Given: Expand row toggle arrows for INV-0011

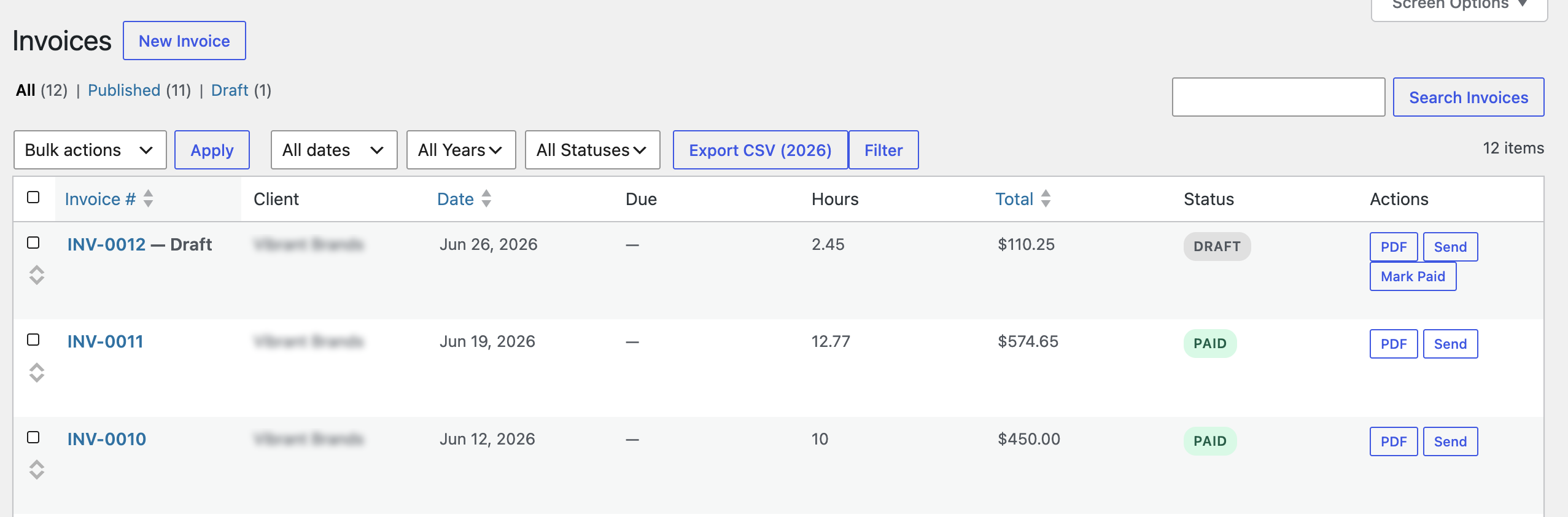Looking at the screenshot, I should point(37,373).
